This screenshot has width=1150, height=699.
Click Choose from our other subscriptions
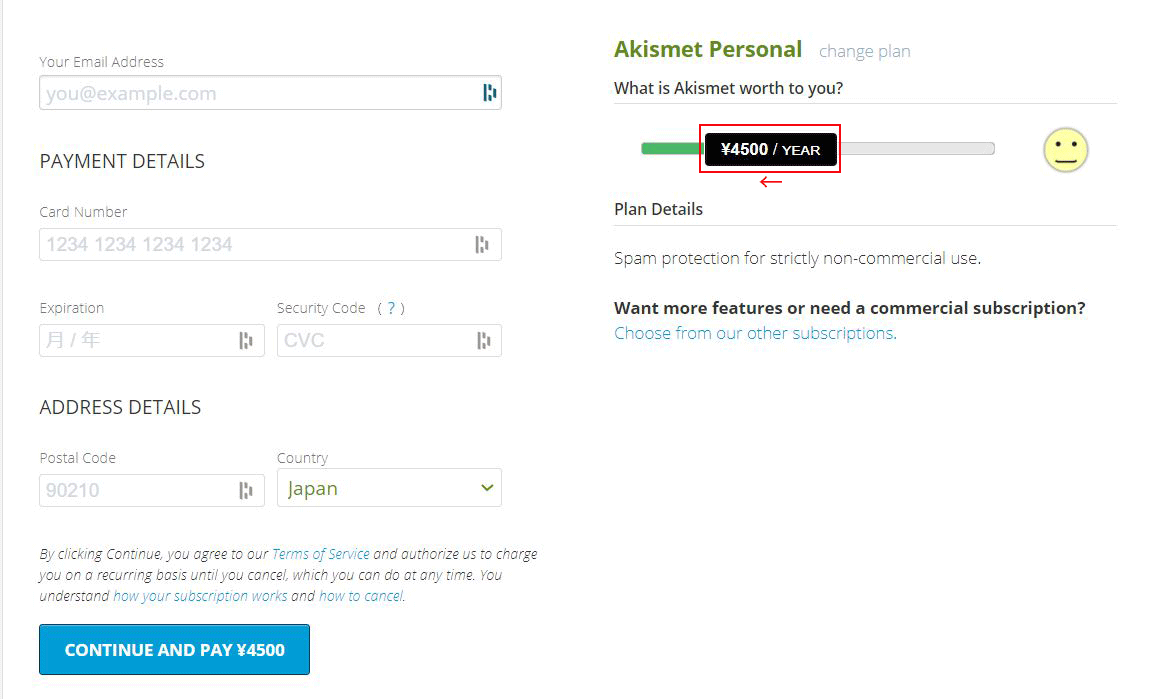[755, 333]
